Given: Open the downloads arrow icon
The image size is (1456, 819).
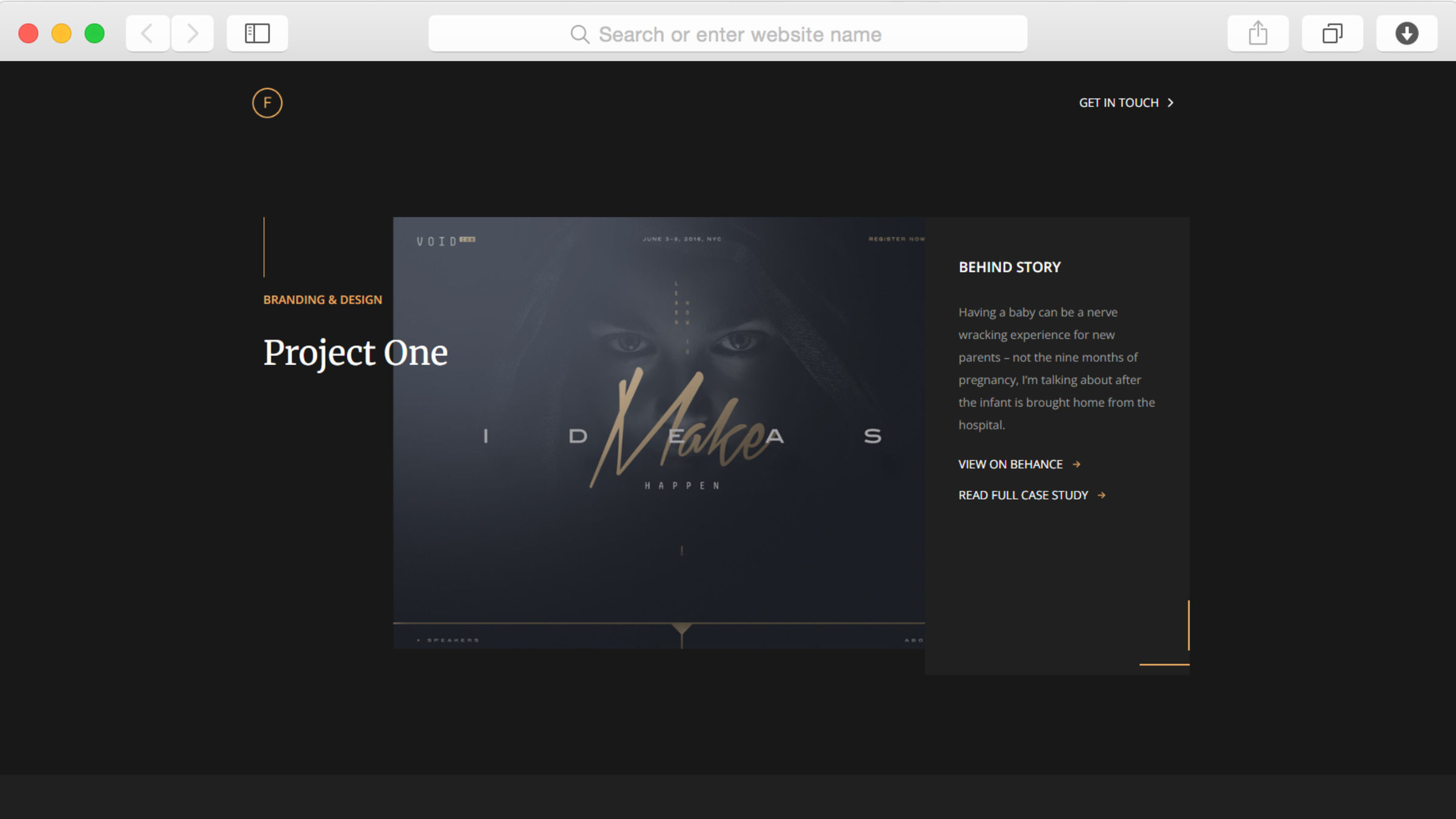Looking at the screenshot, I should click(x=1406, y=33).
